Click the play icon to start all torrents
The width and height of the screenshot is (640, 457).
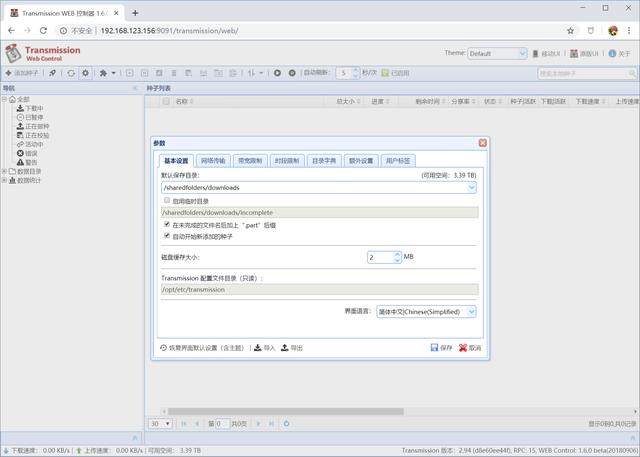coord(277,73)
